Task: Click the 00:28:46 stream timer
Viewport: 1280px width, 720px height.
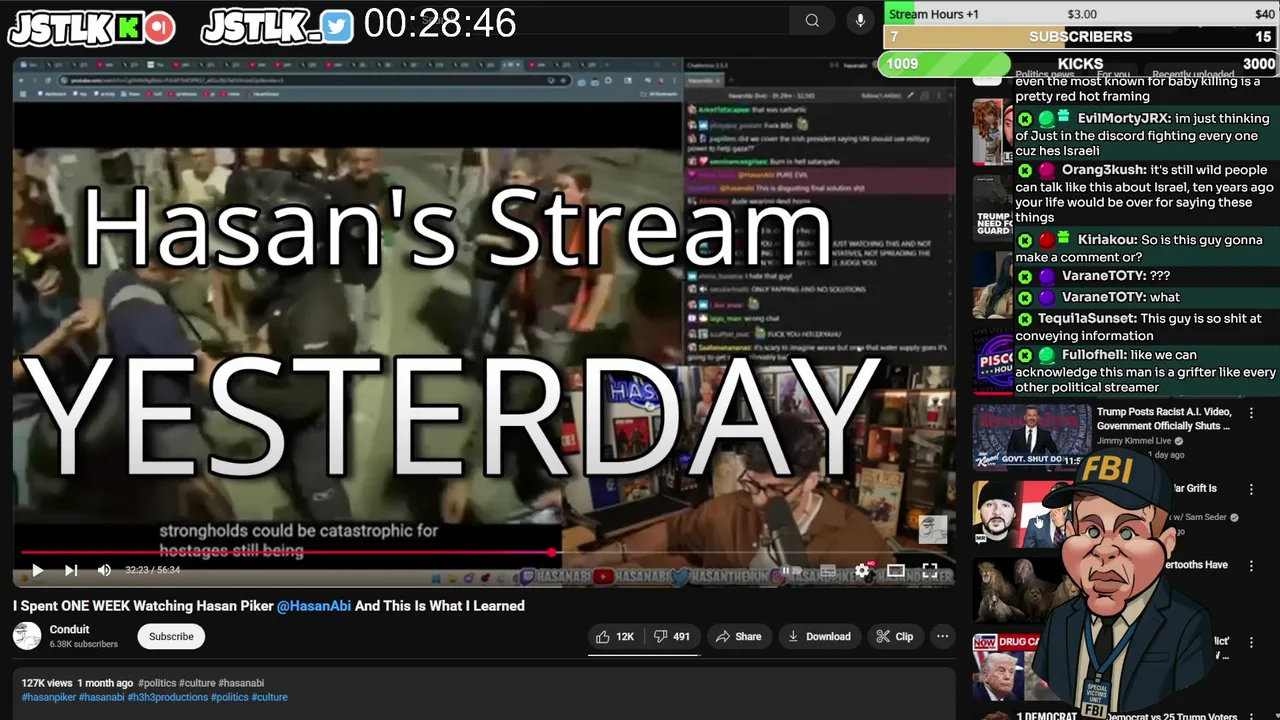Action: tap(440, 23)
